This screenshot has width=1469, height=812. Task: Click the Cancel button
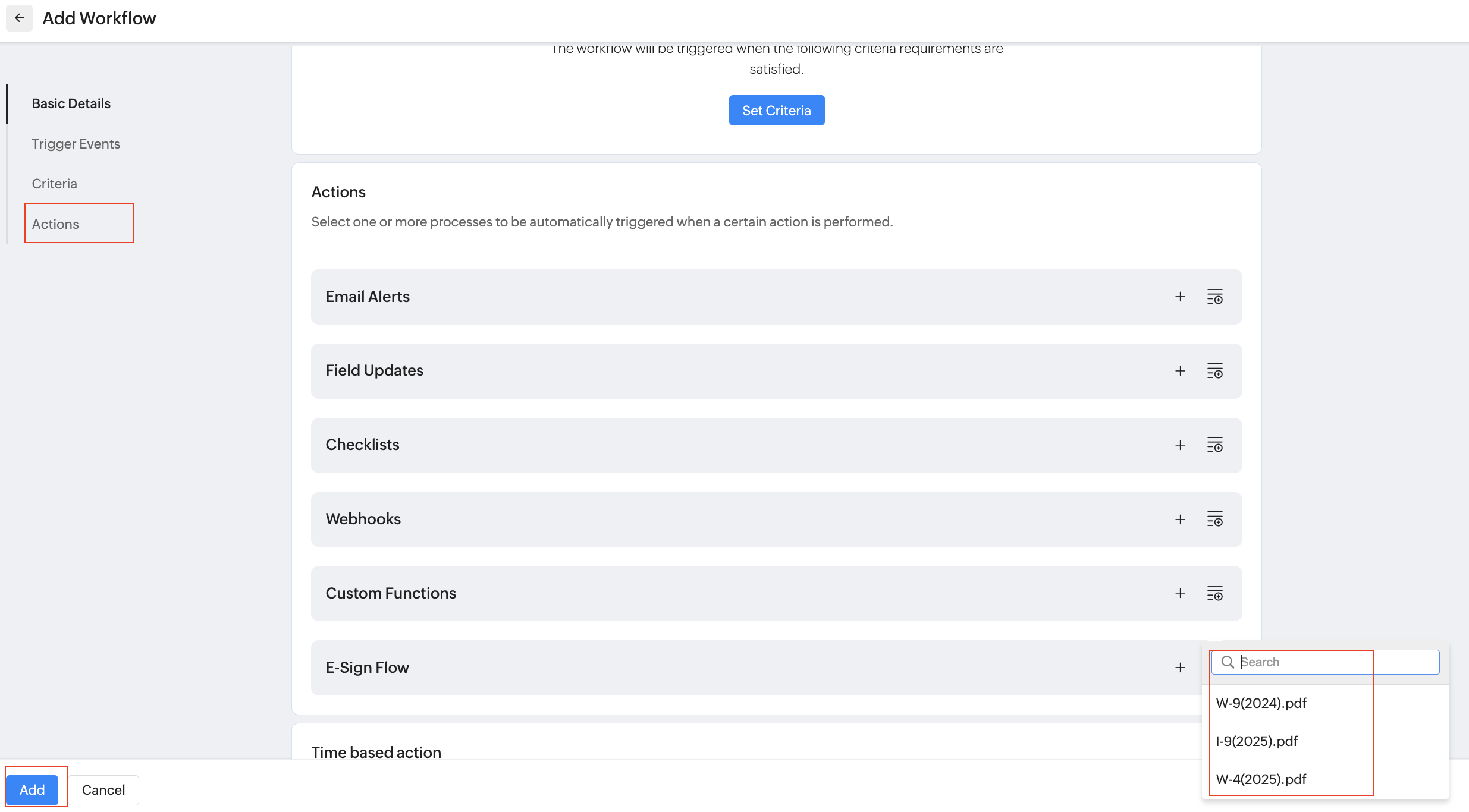click(103, 790)
